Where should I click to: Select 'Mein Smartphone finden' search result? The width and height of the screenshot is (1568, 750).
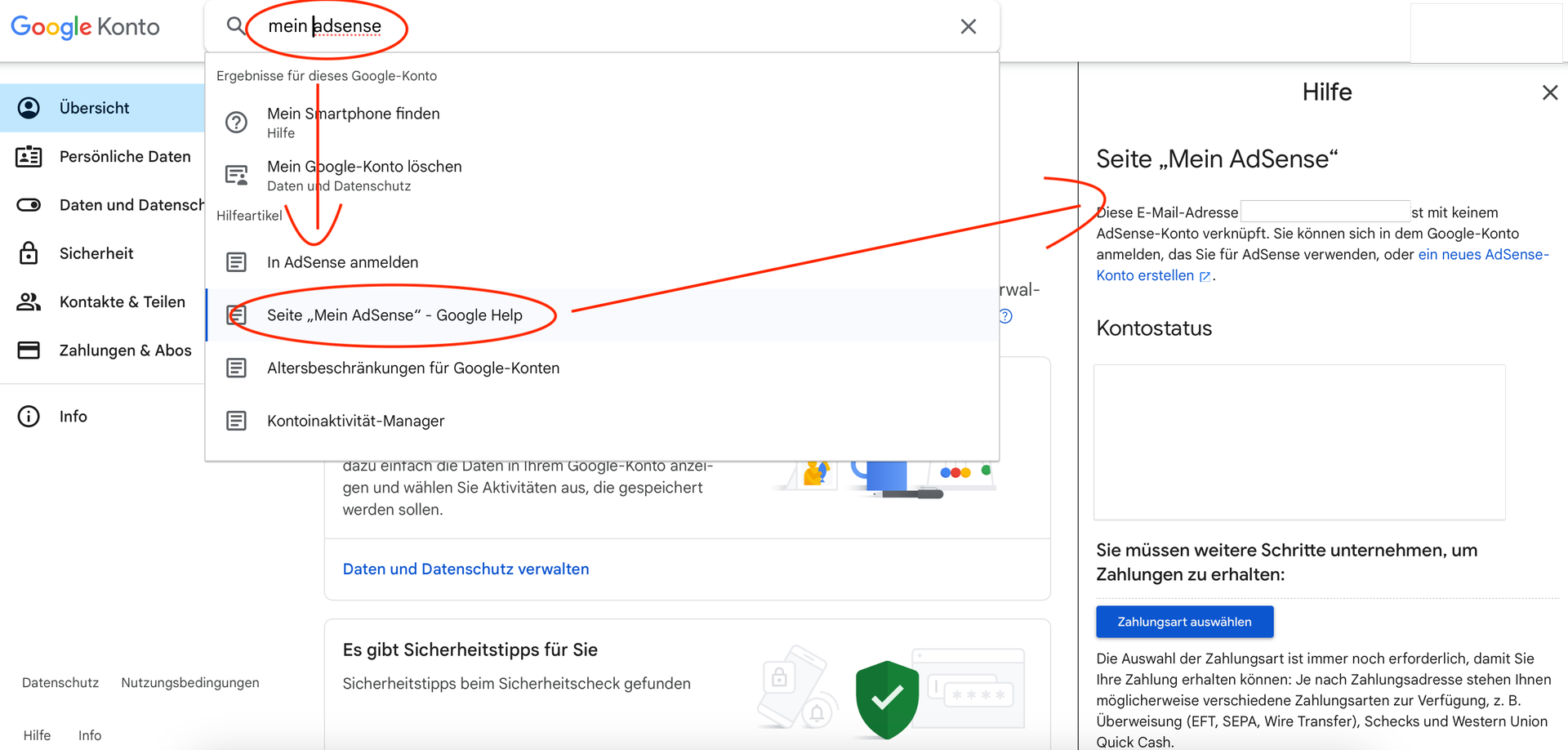353,114
